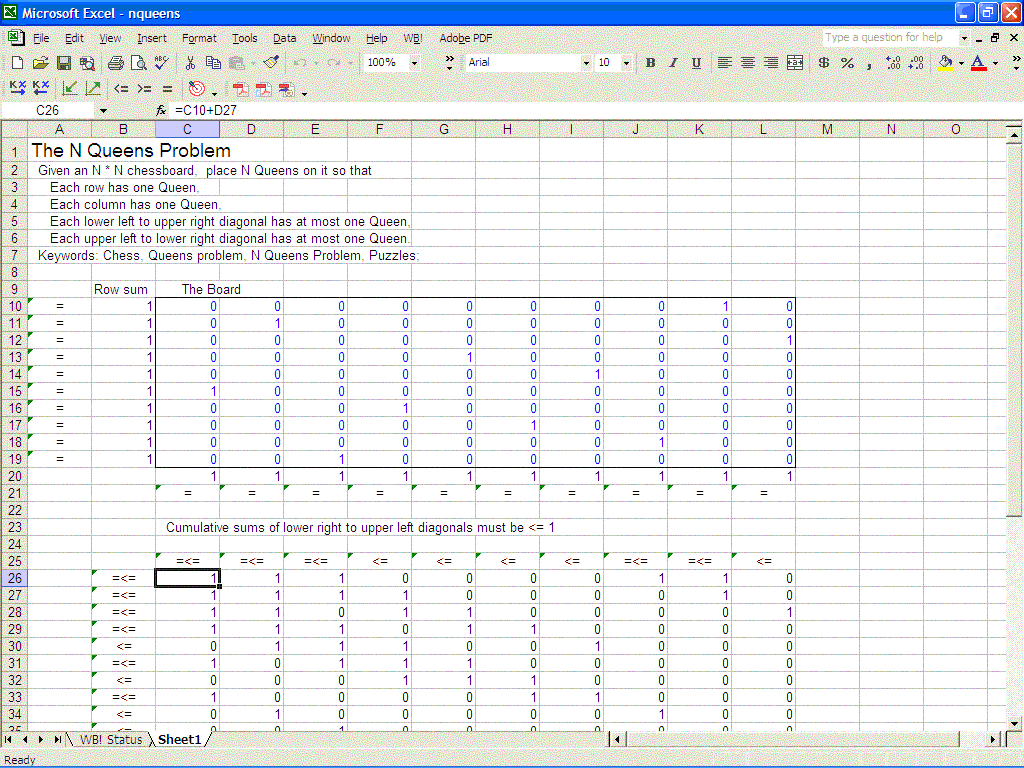Open the Zoom 100% dropdown
Screen dimensions: 1024x768
click(x=414, y=63)
